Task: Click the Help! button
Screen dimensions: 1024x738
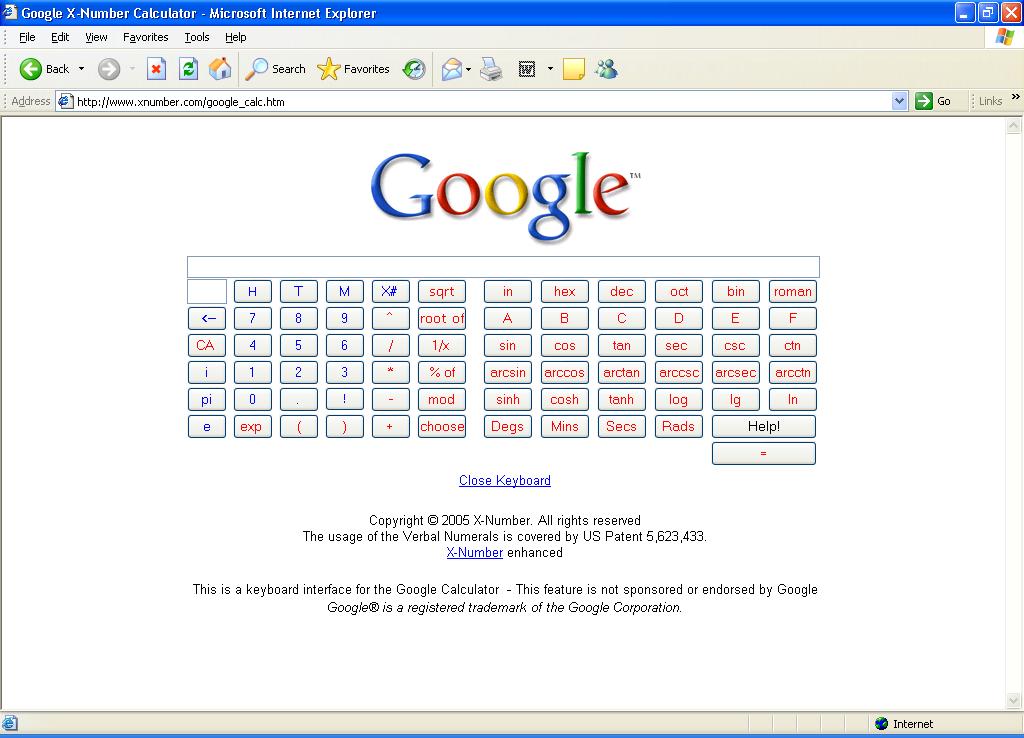Action: (x=763, y=426)
